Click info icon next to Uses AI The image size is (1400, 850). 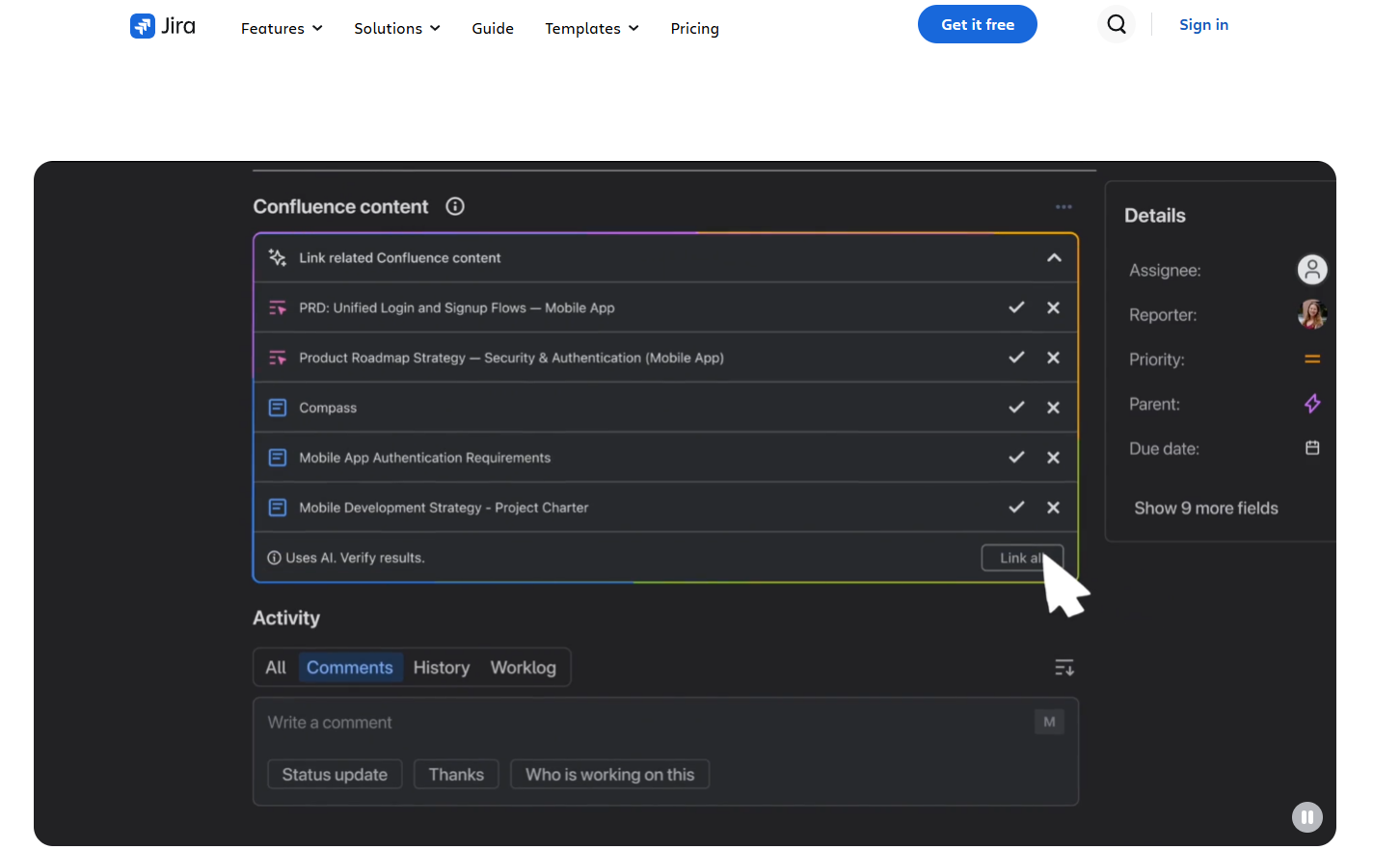tap(274, 558)
